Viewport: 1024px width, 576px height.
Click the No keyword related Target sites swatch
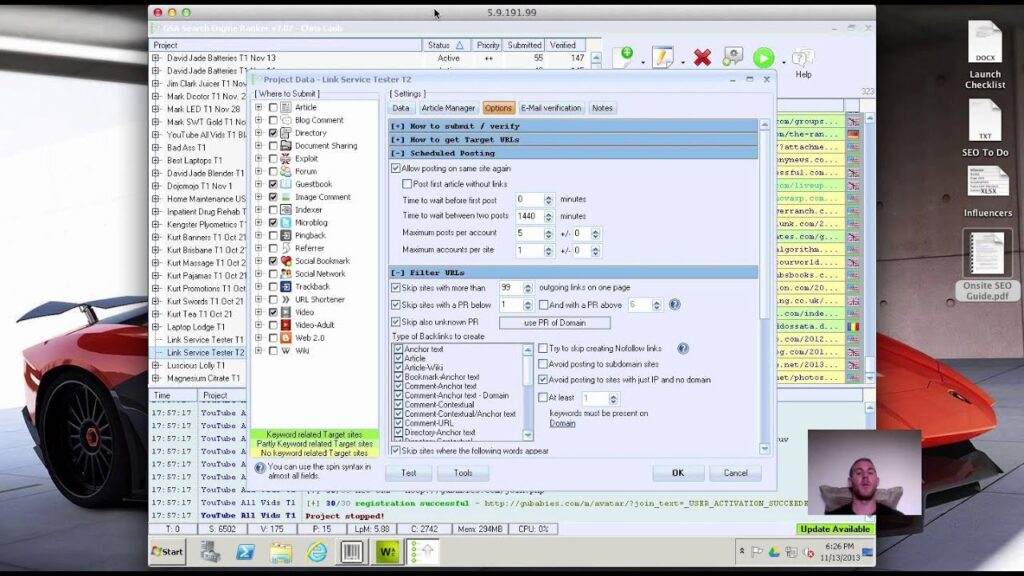tap(314, 453)
